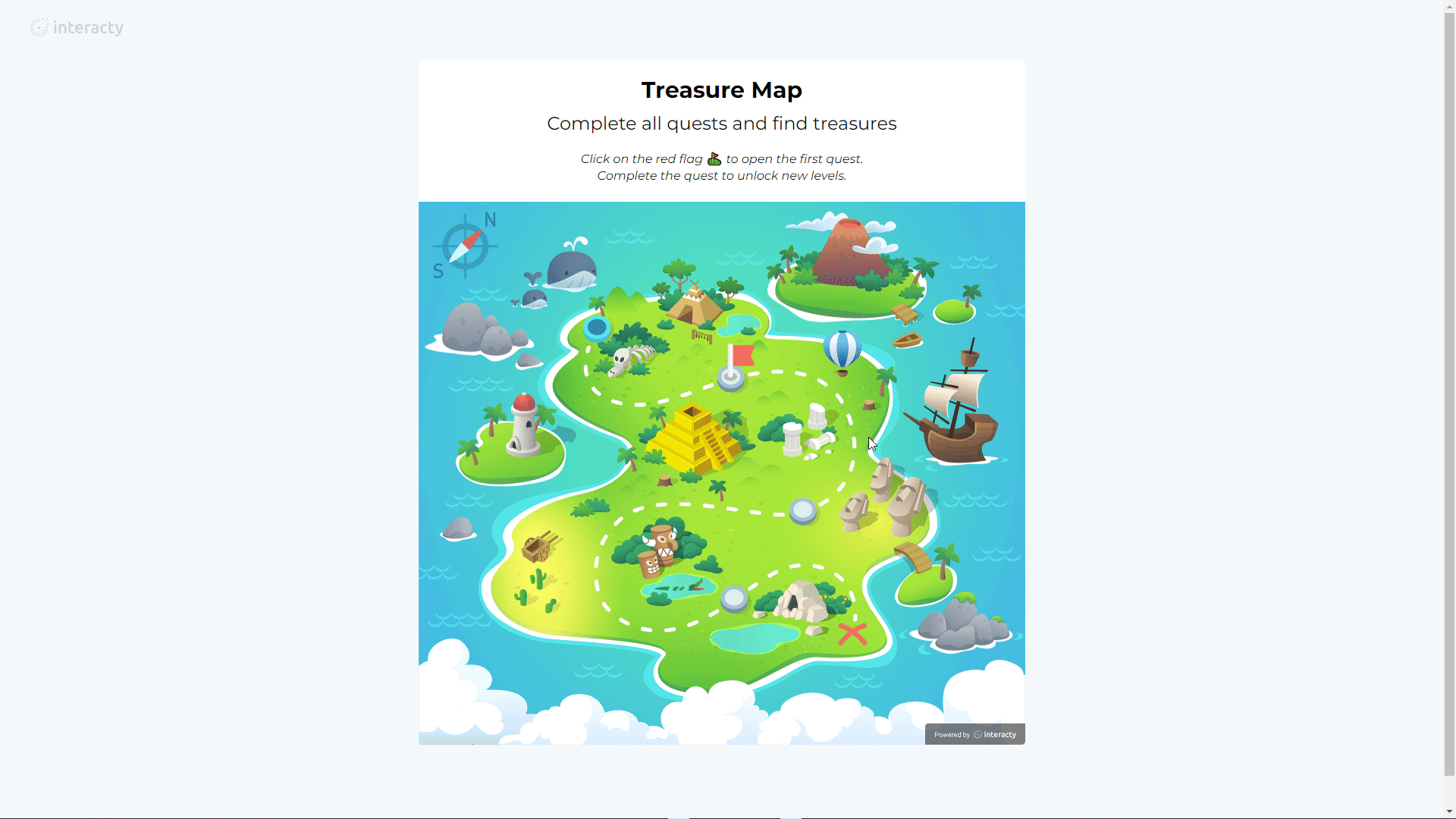The height and width of the screenshot is (819, 1456).
Task: Click the Interacty logo top left
Action: 77,27
